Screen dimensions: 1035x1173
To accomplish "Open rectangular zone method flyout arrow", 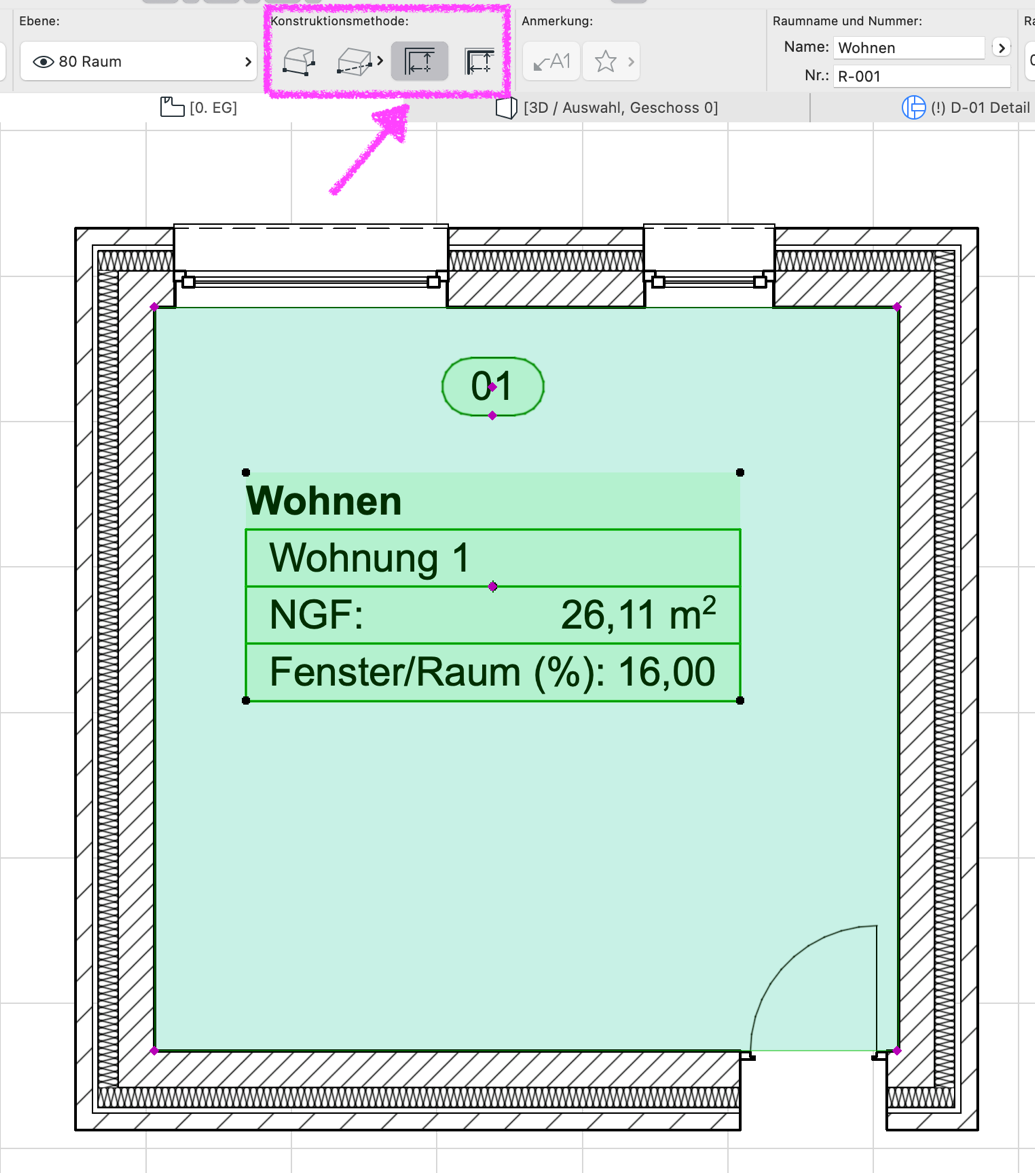I will [380, 61].
